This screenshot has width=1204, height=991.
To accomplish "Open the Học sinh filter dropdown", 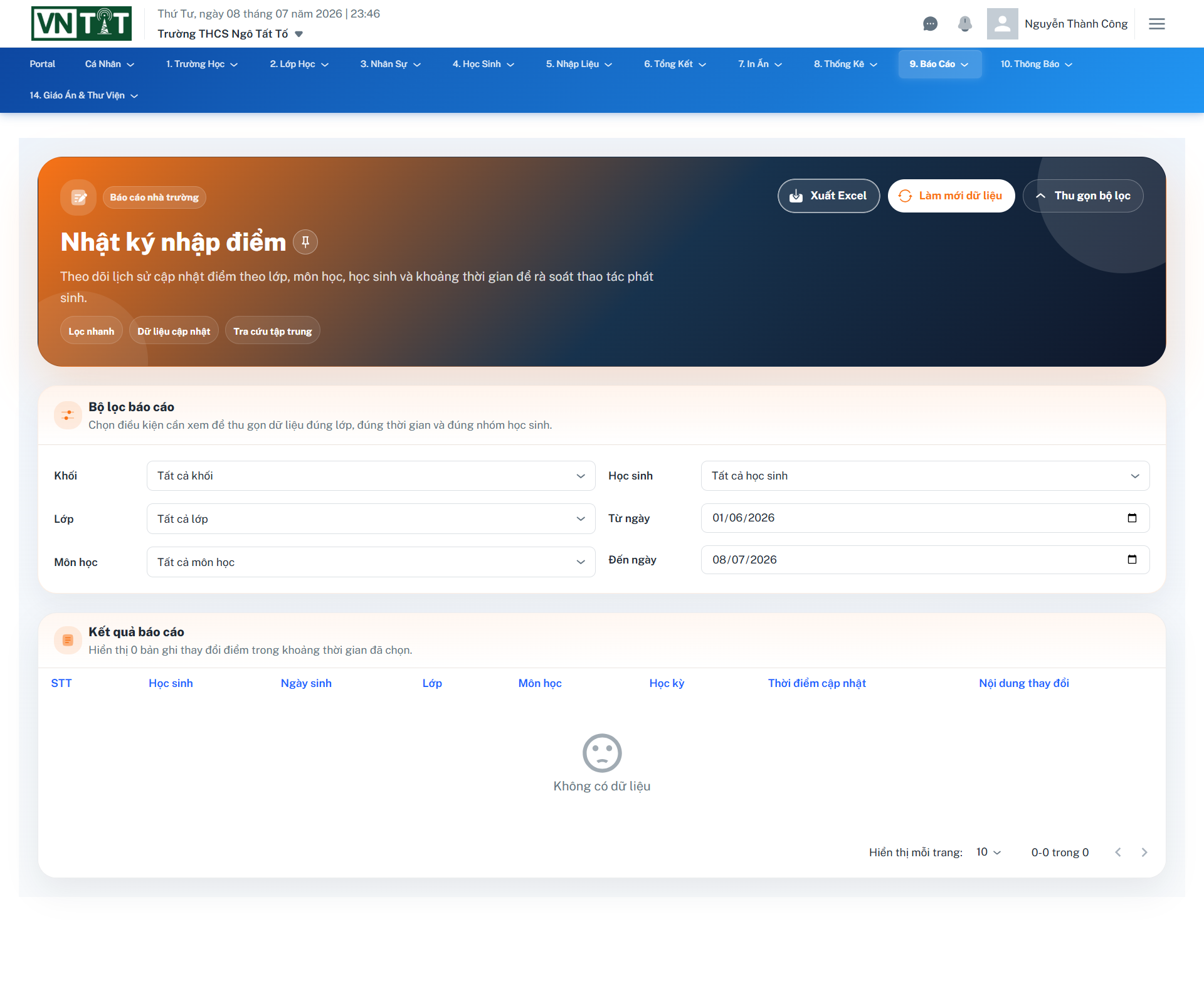I will point(925,476).
